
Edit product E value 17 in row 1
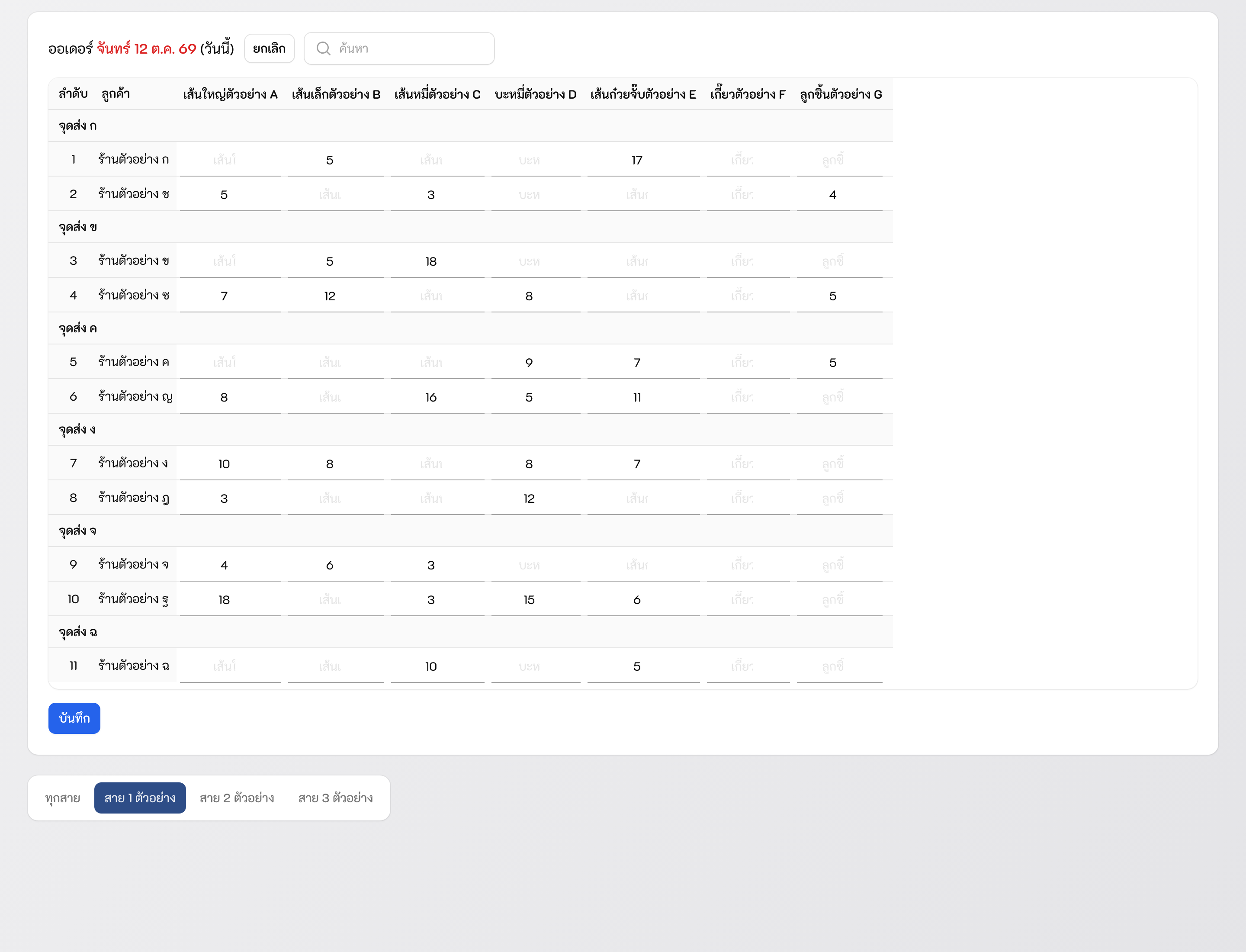coord(643,161)
